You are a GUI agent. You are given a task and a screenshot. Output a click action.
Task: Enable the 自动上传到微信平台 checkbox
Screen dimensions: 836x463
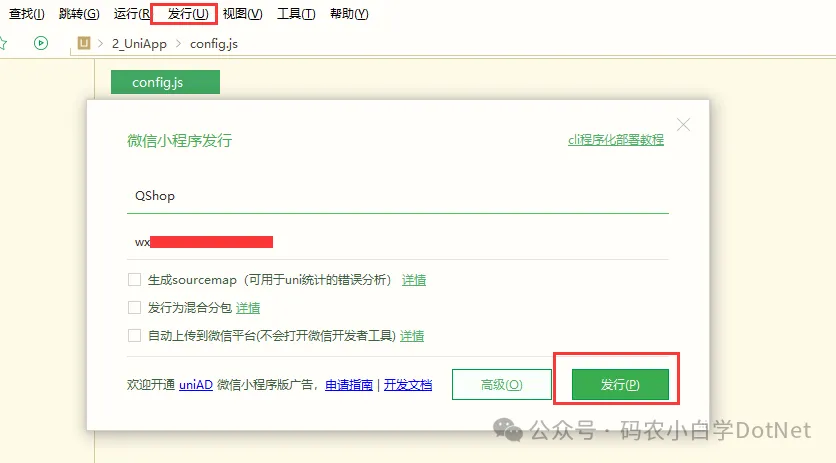[134, 336]
